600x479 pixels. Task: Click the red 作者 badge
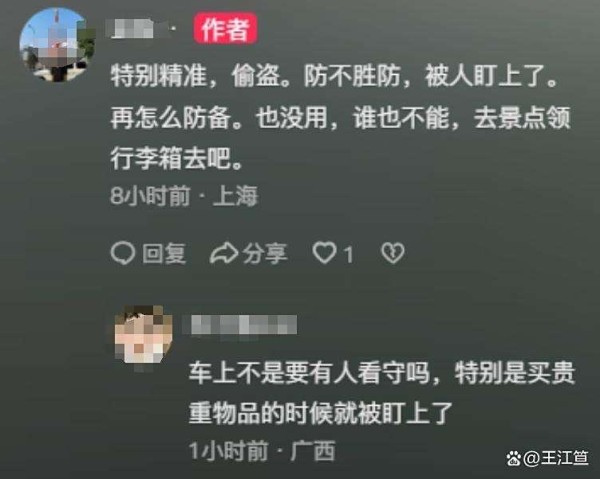pos(225,28)
